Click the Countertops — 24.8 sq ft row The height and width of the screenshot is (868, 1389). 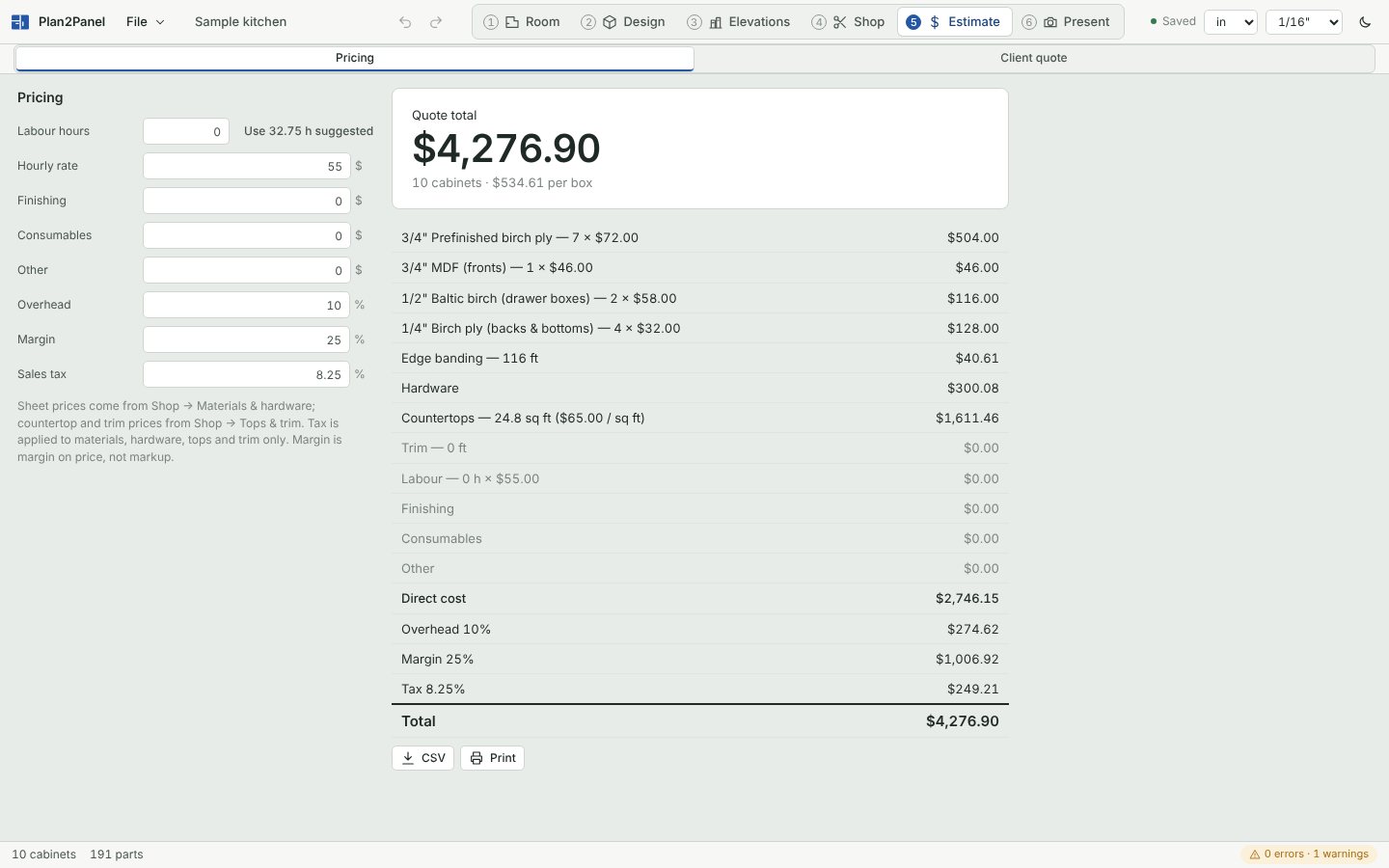[700, 418]
